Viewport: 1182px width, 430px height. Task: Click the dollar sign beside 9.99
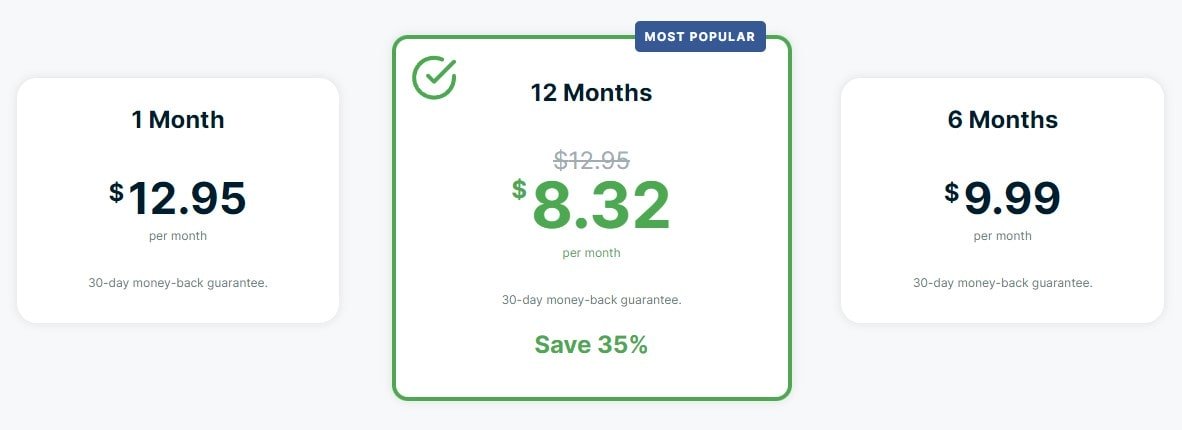pyautogui.click(x=951, y=192)
